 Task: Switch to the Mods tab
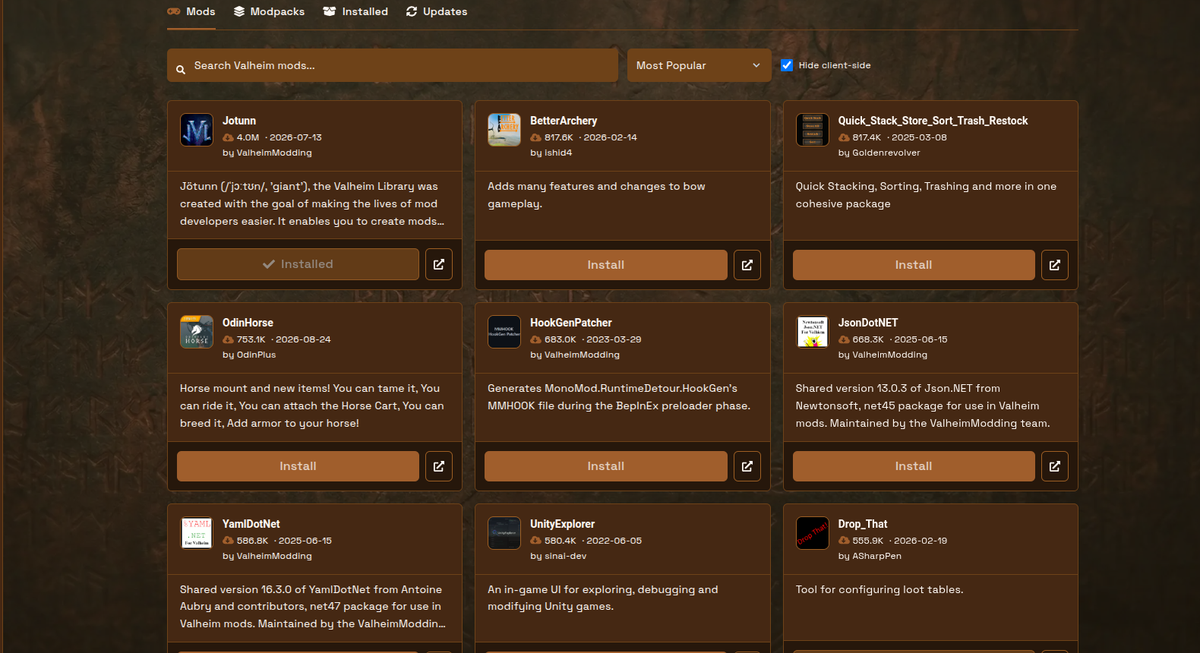191,12
